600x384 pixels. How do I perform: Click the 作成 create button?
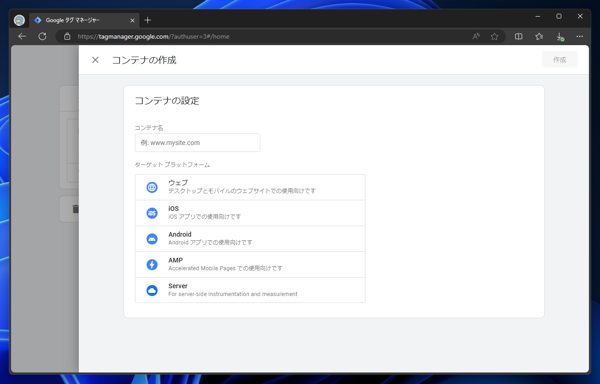tap(559, 60)
